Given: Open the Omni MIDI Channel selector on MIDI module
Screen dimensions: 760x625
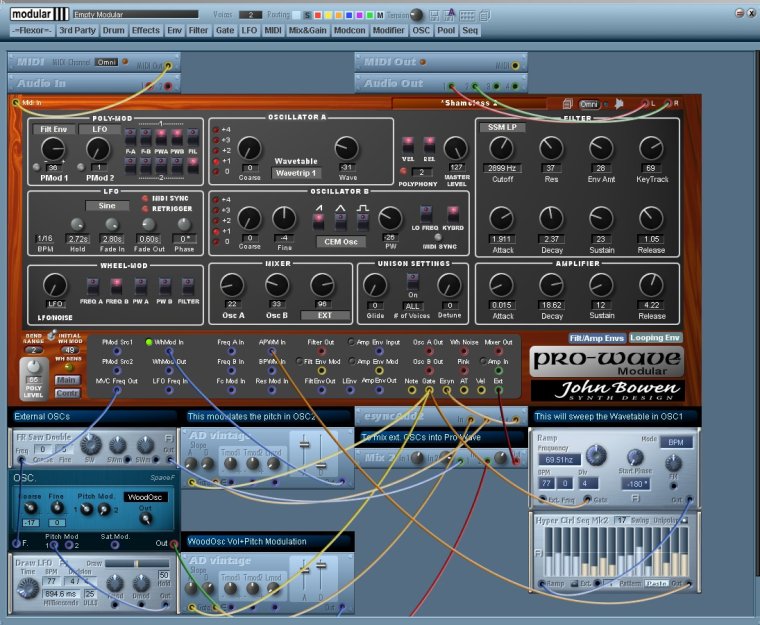Looking at the screenshot, I should point(107,62).
